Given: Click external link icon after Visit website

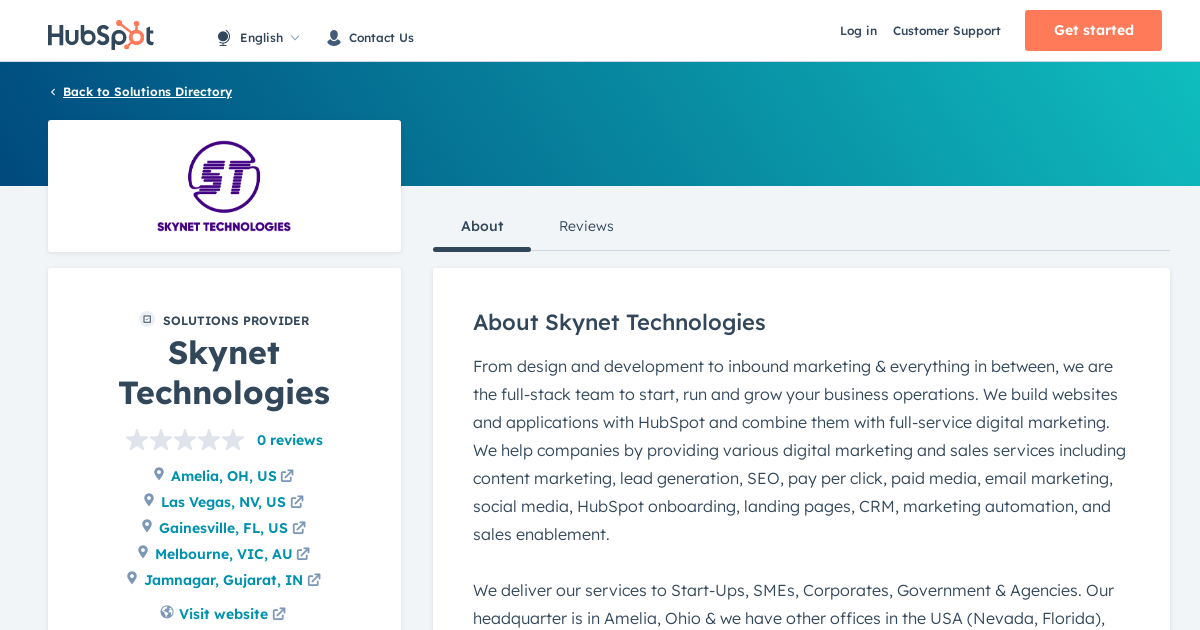Looking at the screenshot, I should (x=279, y=614).
